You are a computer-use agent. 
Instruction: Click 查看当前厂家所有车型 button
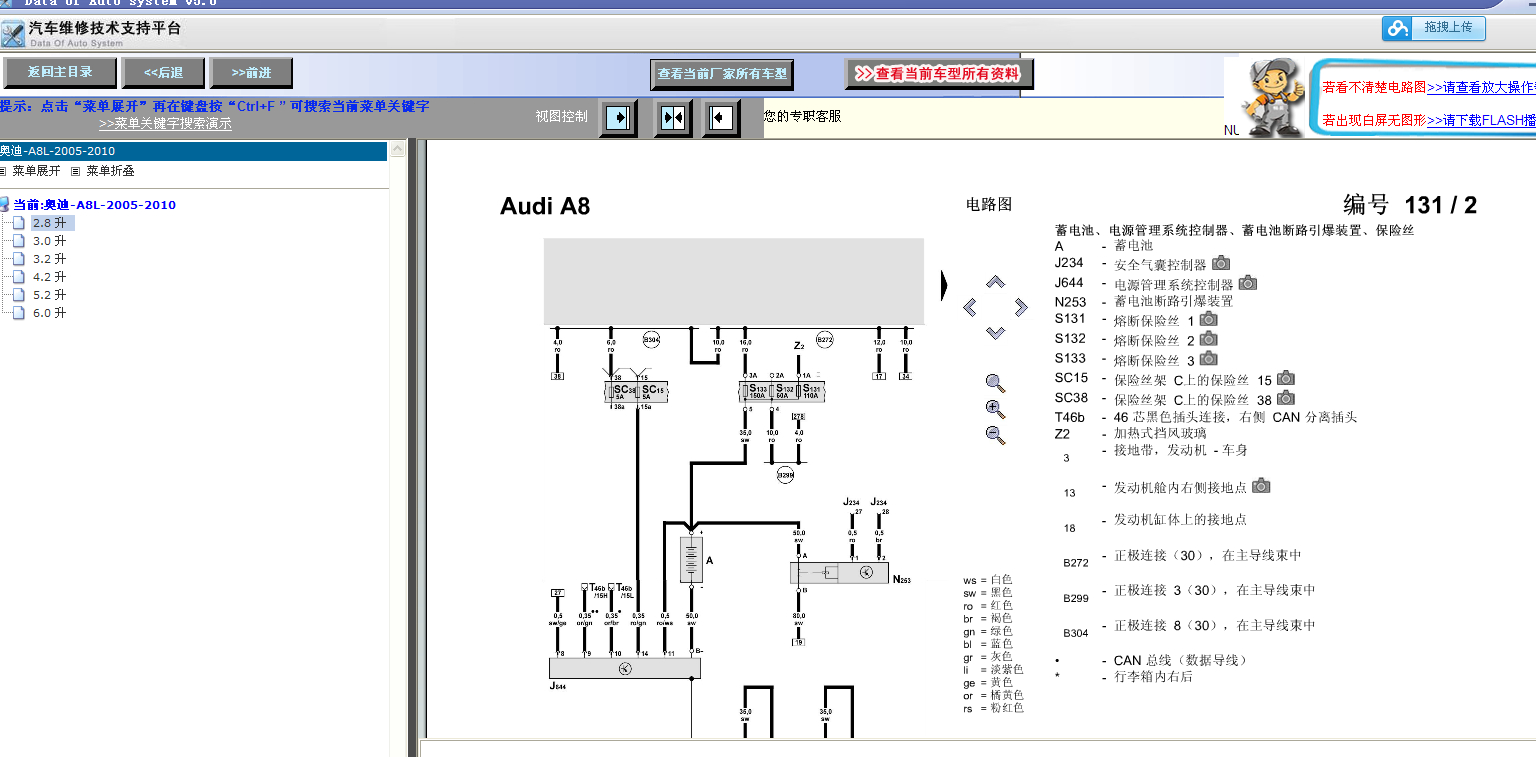click(x=722, y=74)
